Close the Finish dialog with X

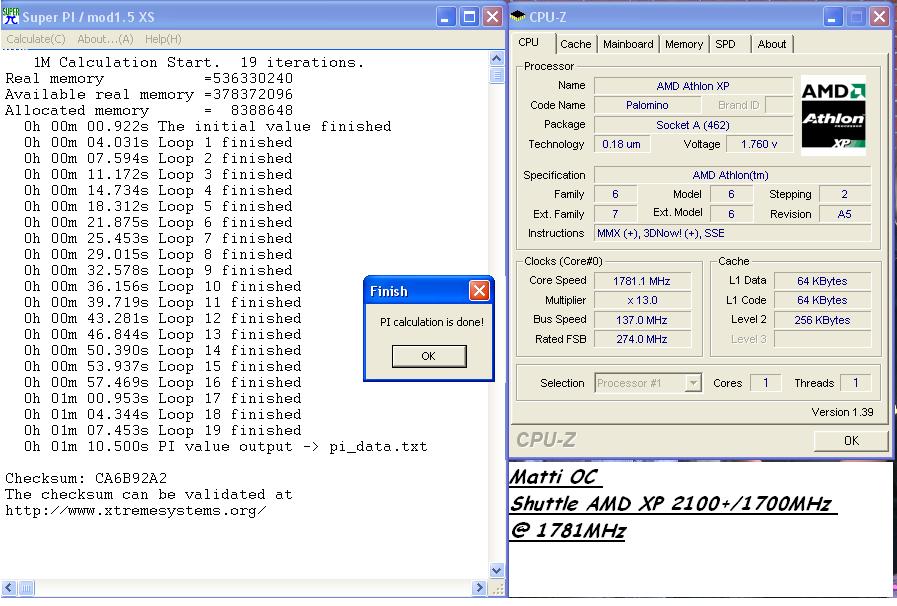point(479,291)
